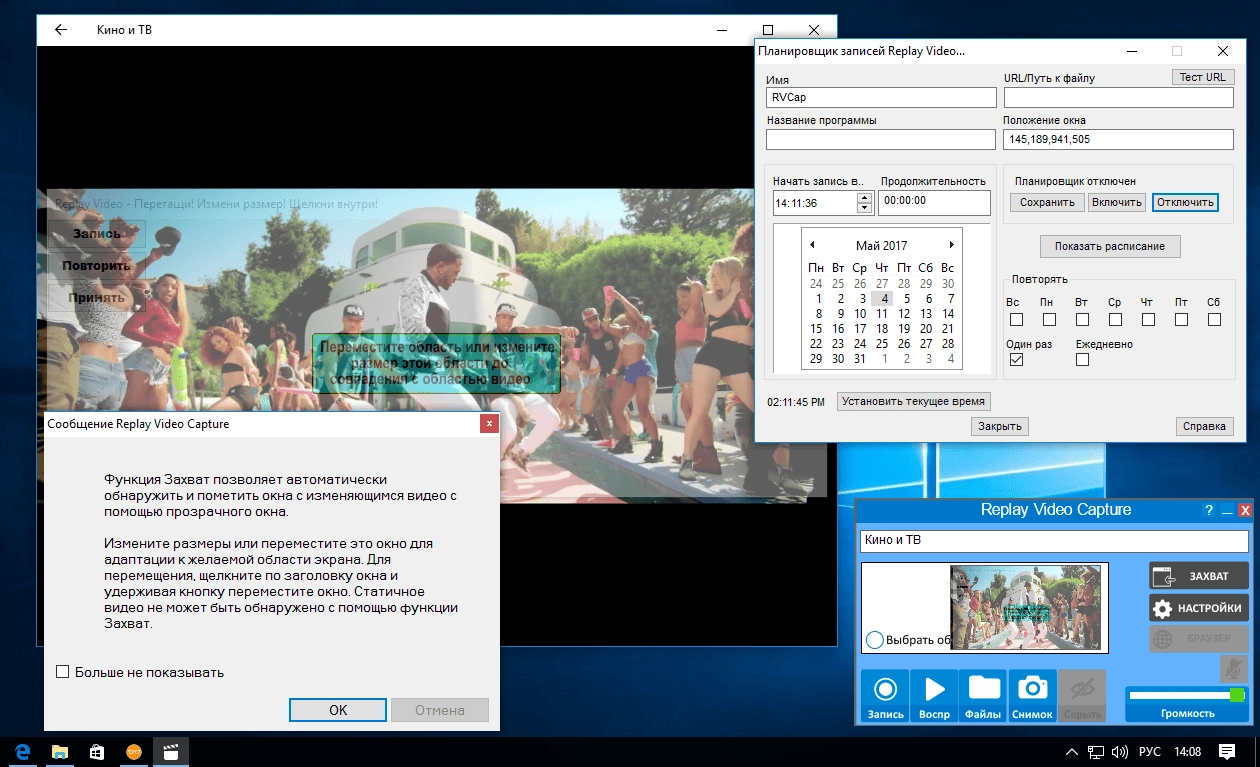
Task: Click the volume speaker tray icon
Action: point(1120,751)
